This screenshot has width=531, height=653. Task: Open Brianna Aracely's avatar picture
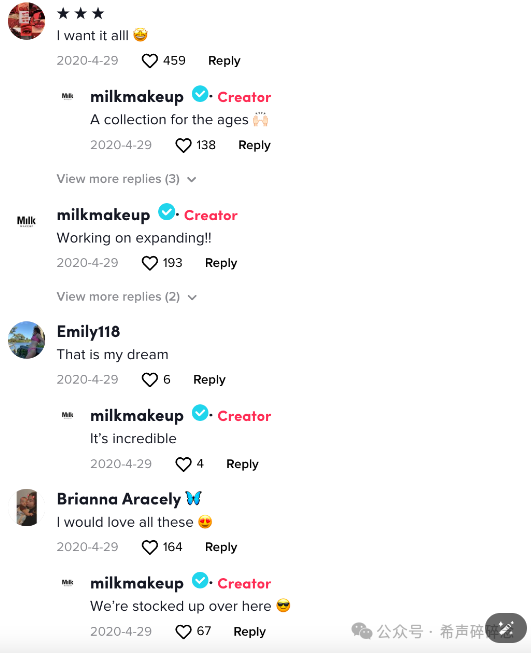point(27,507)
